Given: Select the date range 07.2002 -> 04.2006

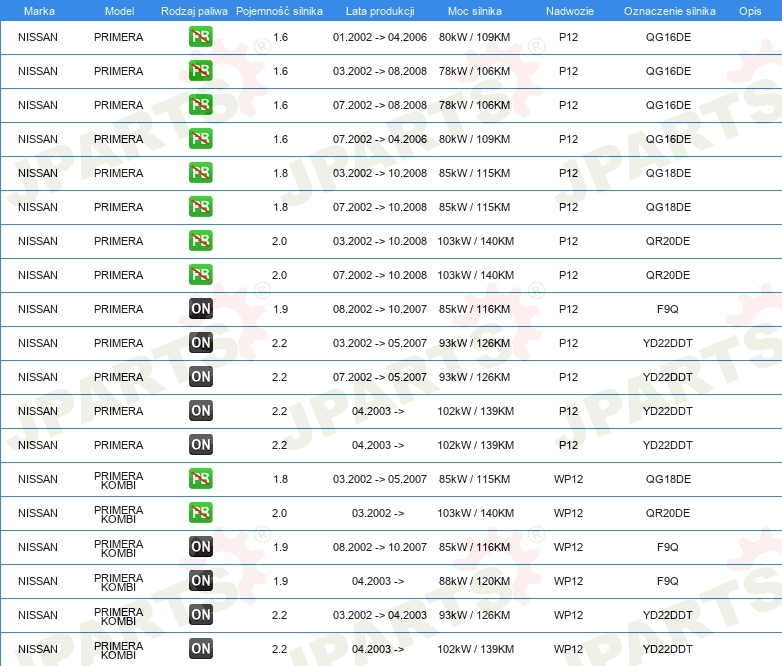Looking at the screenshot, I should pos(380,139).
